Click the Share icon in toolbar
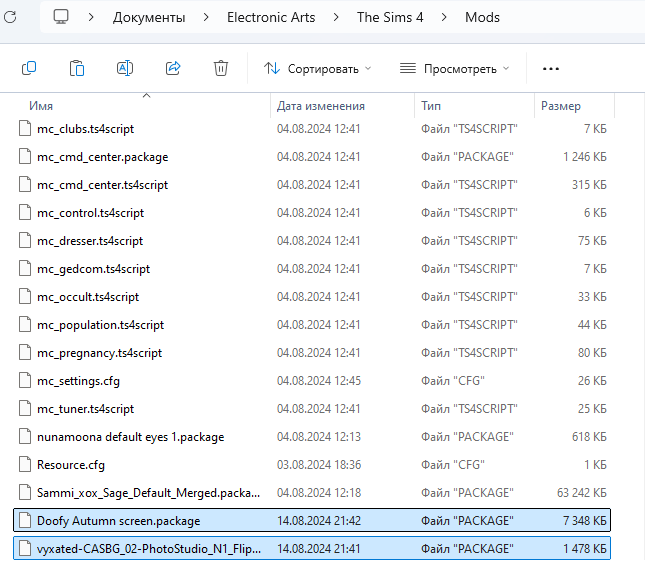The height and width of the screenshot is (564, 645). (173, 68)
